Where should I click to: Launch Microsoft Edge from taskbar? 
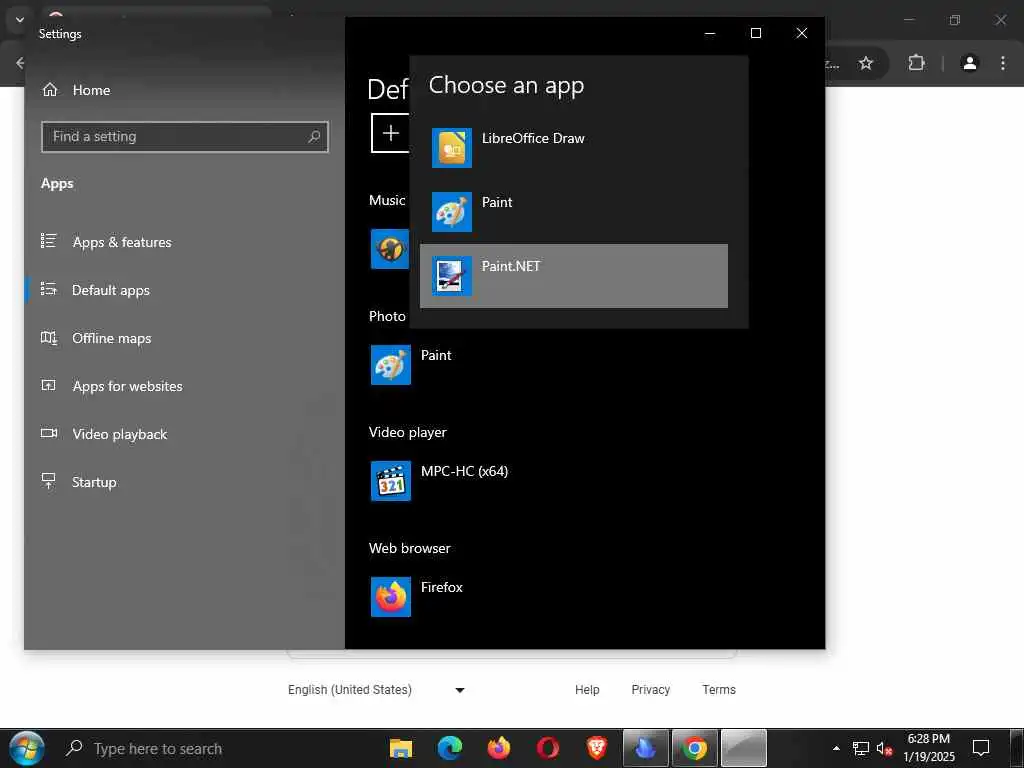coord(449,748)
